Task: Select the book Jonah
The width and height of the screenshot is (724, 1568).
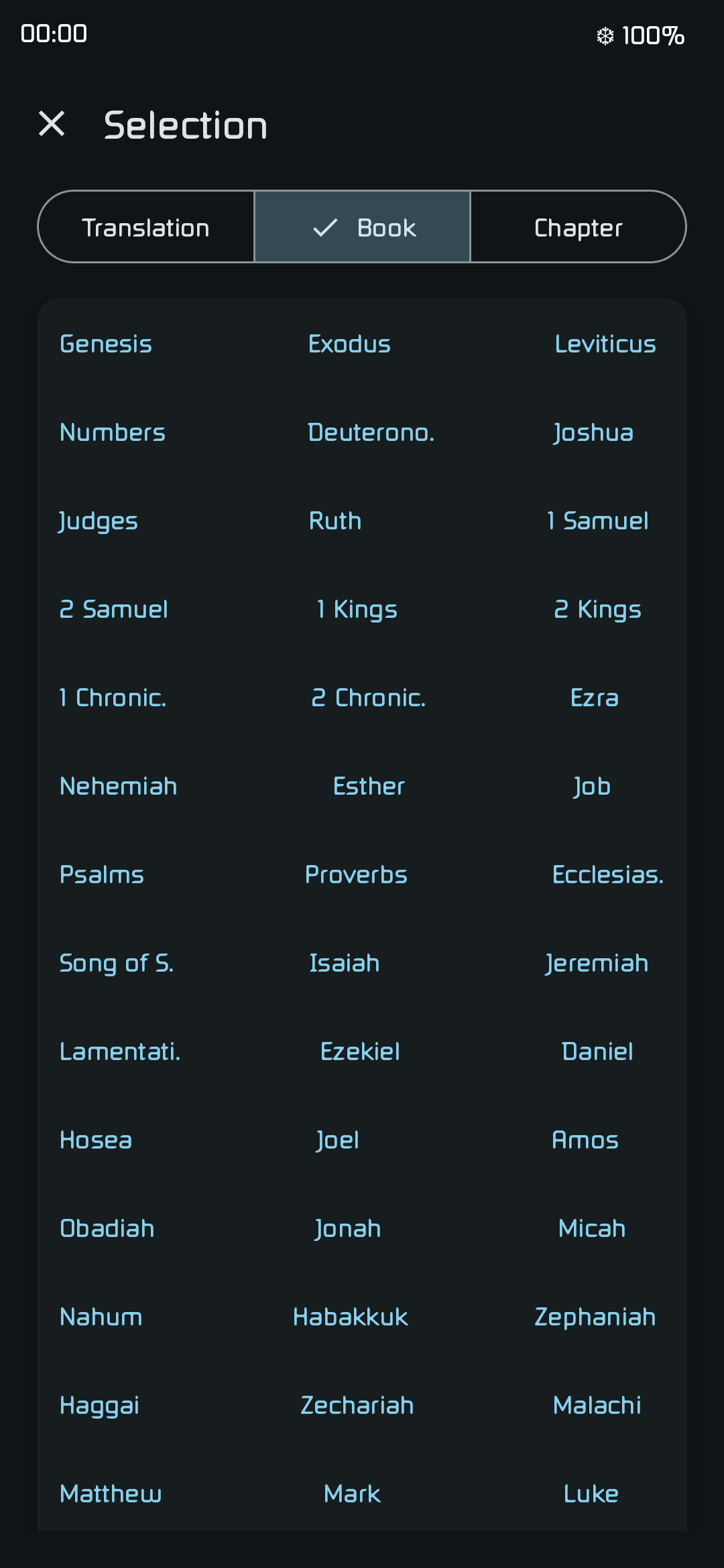Action: [348, 1228]
